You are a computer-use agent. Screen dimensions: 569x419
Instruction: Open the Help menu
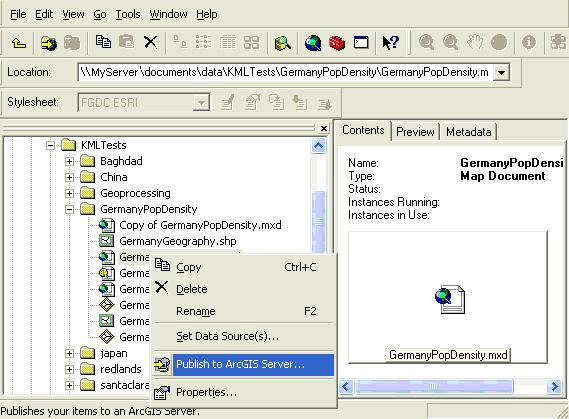[x=207, y=14]
